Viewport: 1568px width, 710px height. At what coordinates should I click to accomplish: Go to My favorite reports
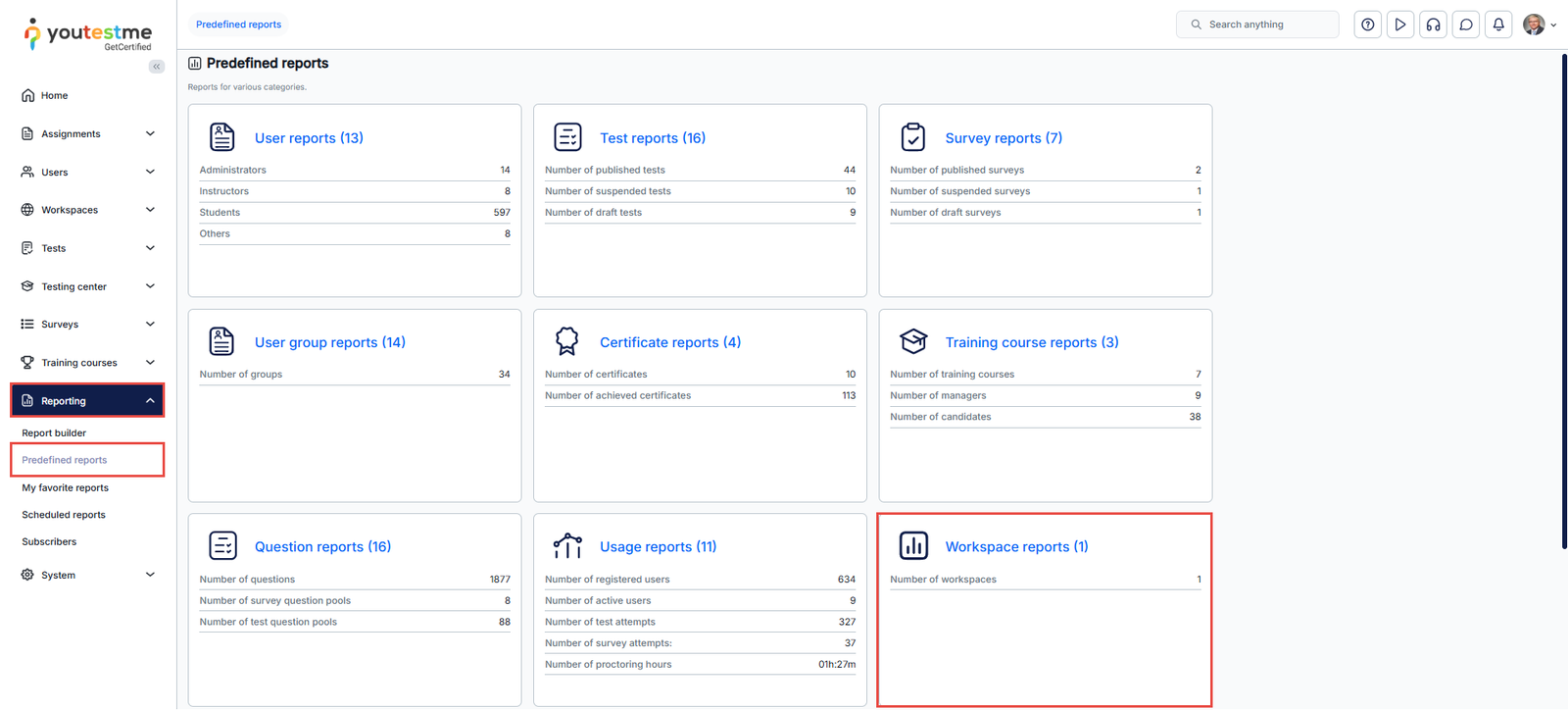(65, 487)
